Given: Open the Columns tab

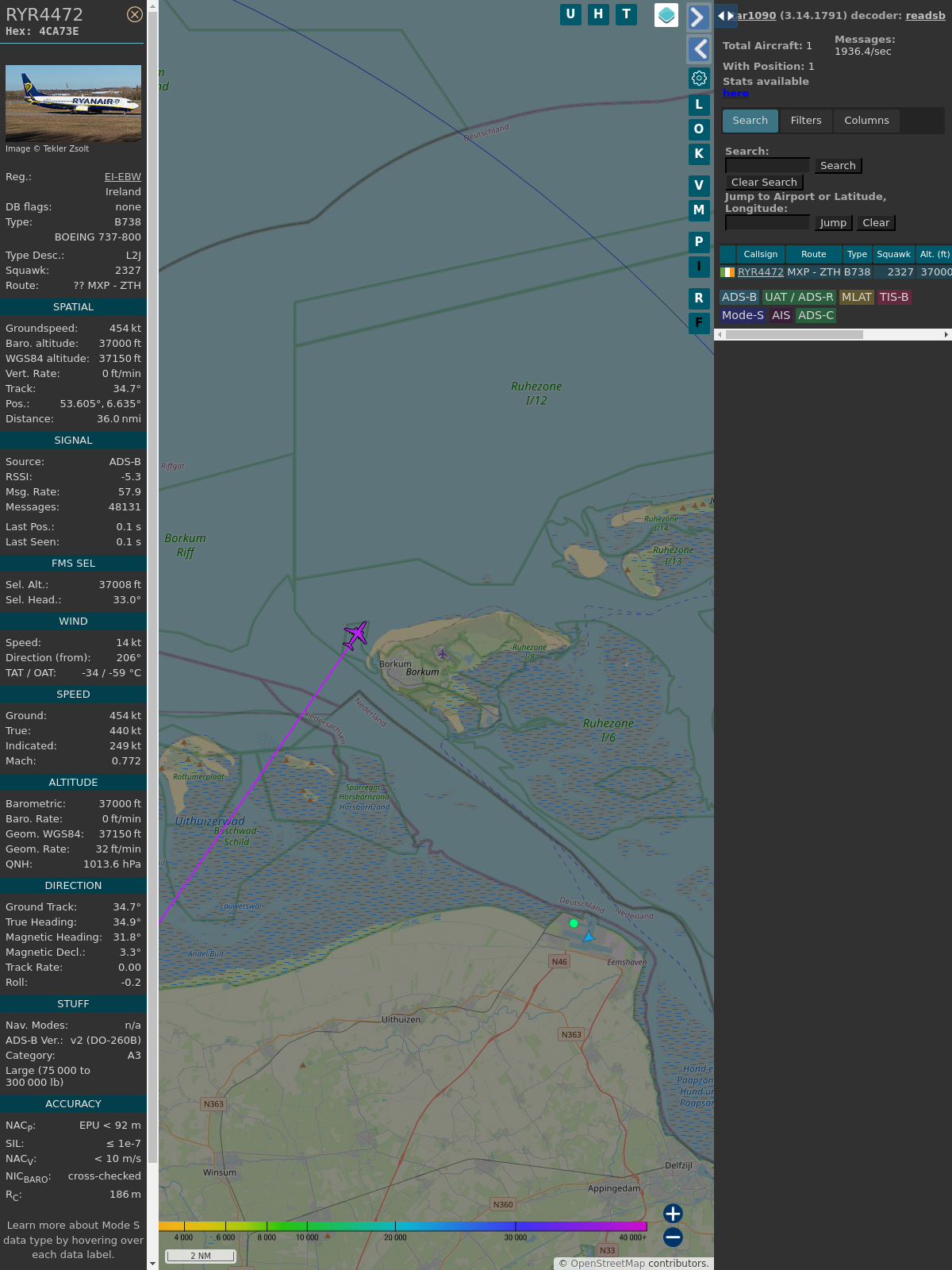Looking at the screenshot, I should coord(866,121).
